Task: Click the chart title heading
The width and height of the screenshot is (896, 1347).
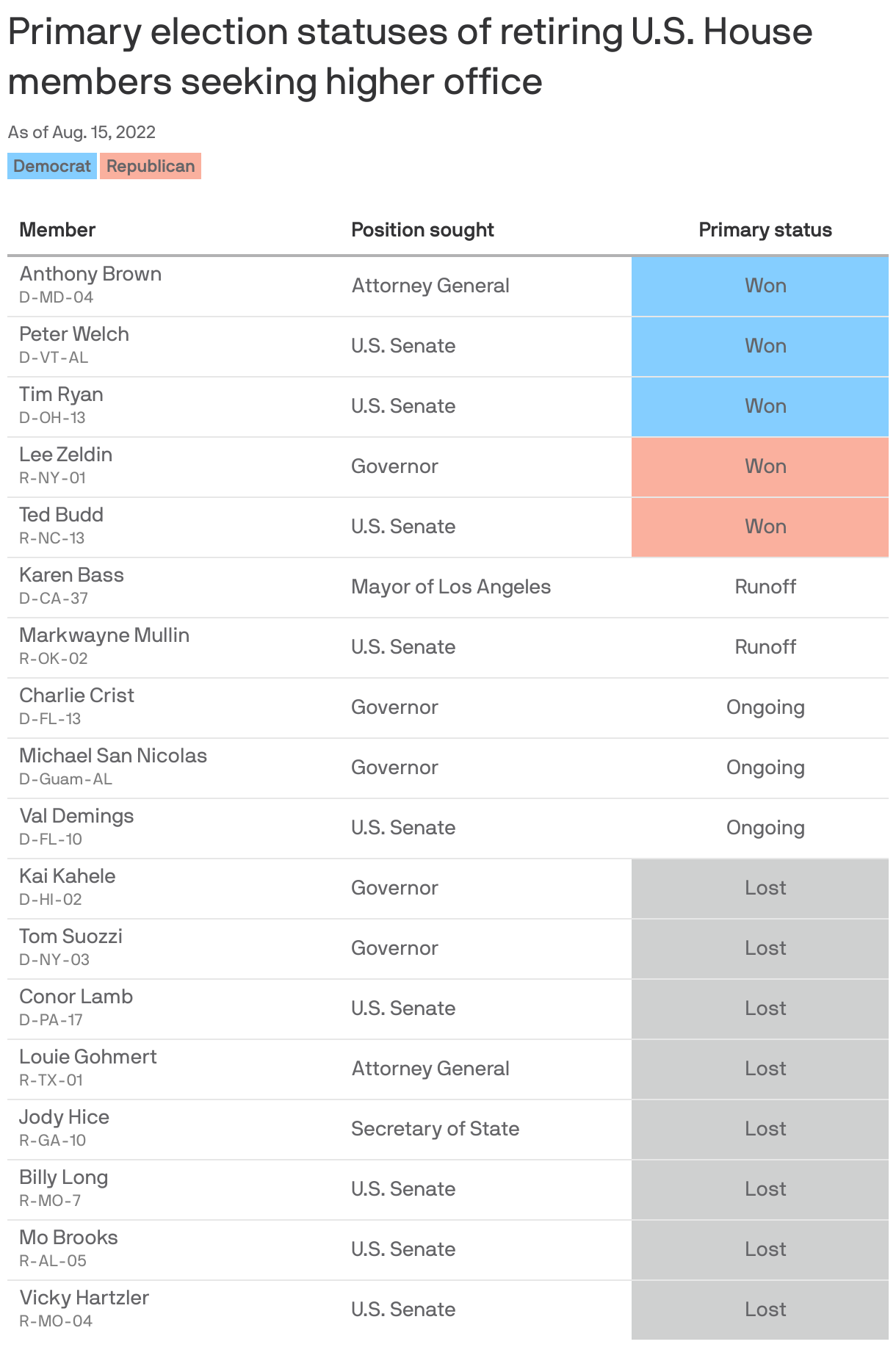Action: point(410,57)
